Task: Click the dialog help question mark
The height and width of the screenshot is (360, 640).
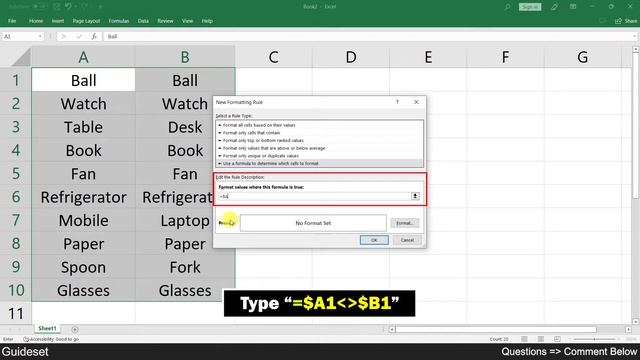Action: click(x=397, y=102)
